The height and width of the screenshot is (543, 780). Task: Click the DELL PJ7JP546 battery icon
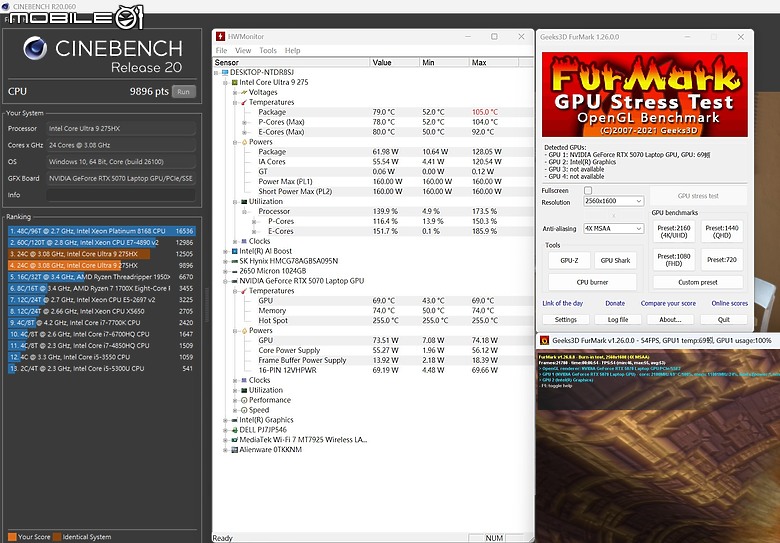(234, 430)
